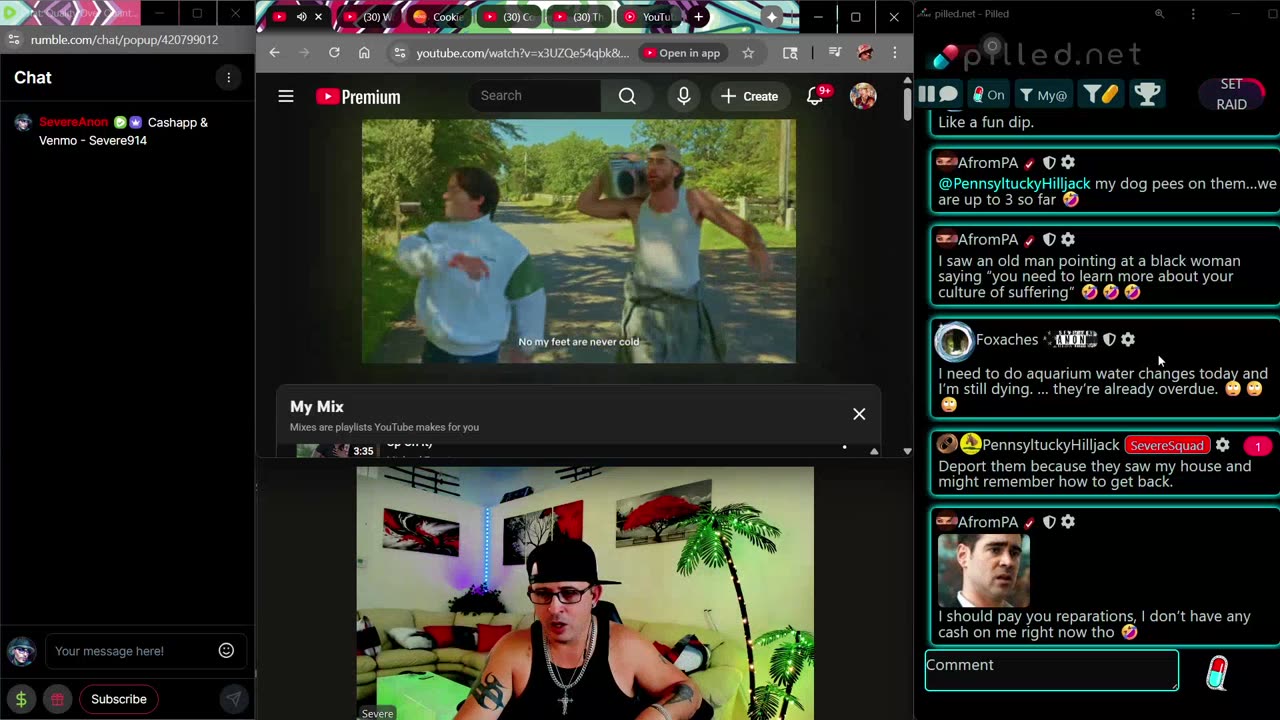Open YouTube account avatar menu
This screenshot has height=720, width=1280.
(863, 96)
